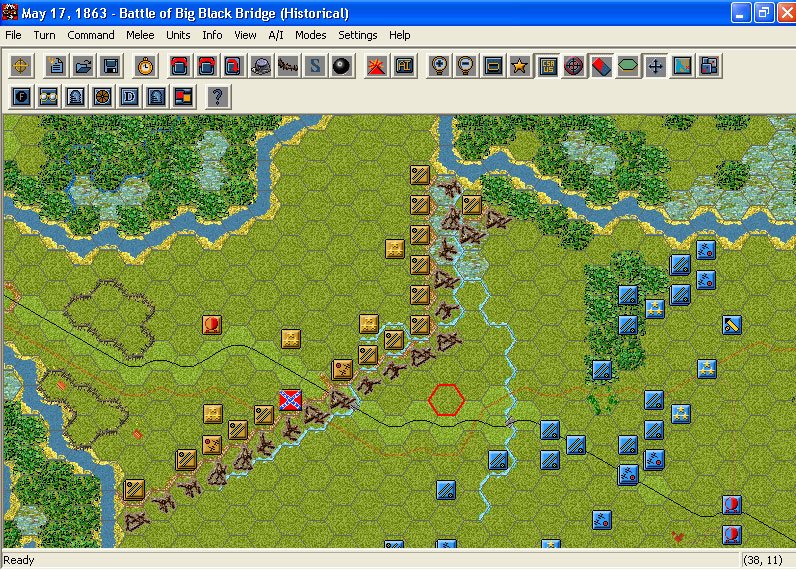Click the gold star objectives icon
The width and height of the screenshot is (796, 570).
click(519, 67)
